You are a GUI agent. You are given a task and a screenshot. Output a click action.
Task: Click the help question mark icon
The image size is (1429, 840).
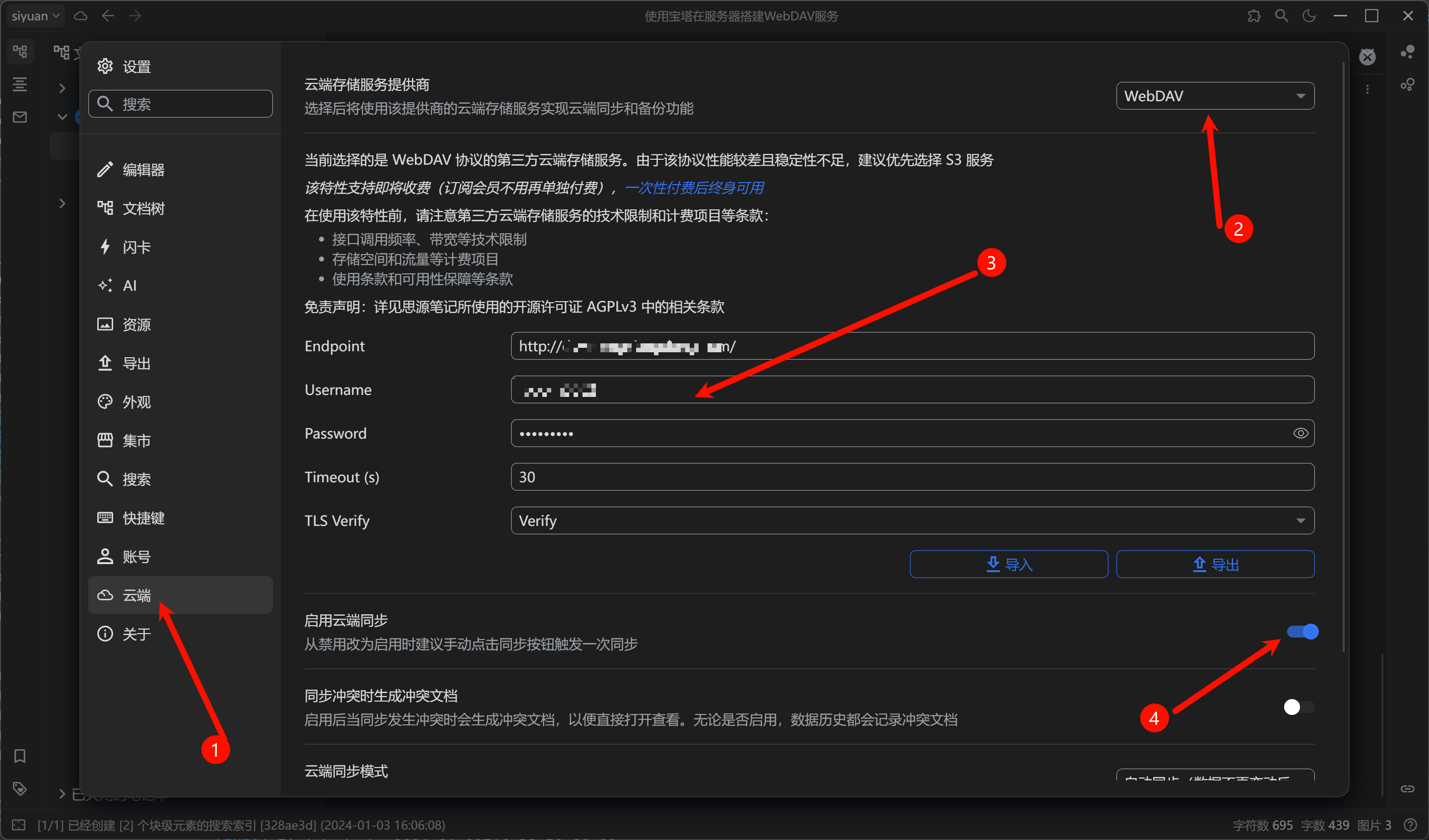coord(1411,825)
